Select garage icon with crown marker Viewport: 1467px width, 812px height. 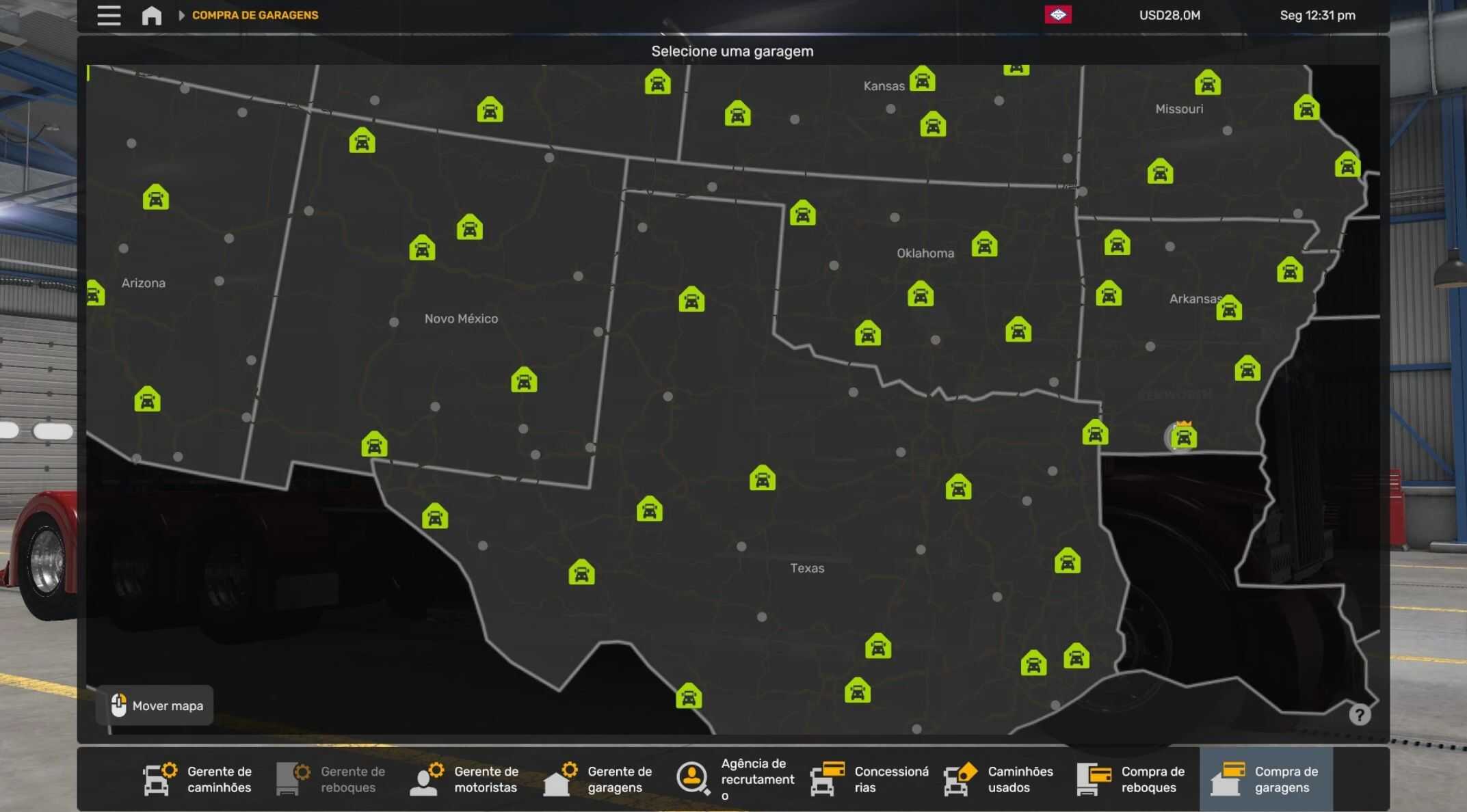(1184, 437)
